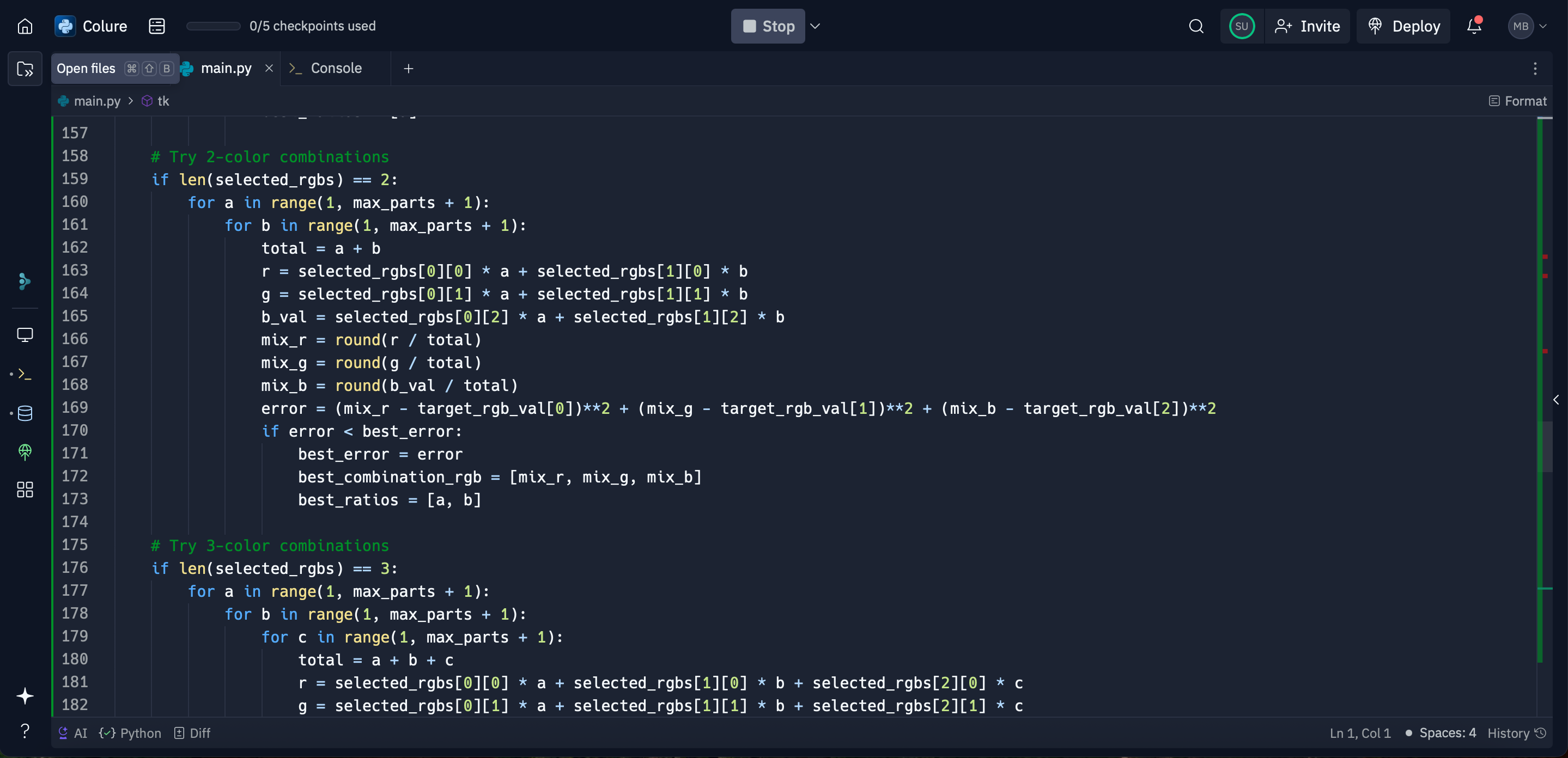Open the Shell tool in sidebar
Screen dimensions: 1568x758
pyautogui.click(x=25, y=374)
